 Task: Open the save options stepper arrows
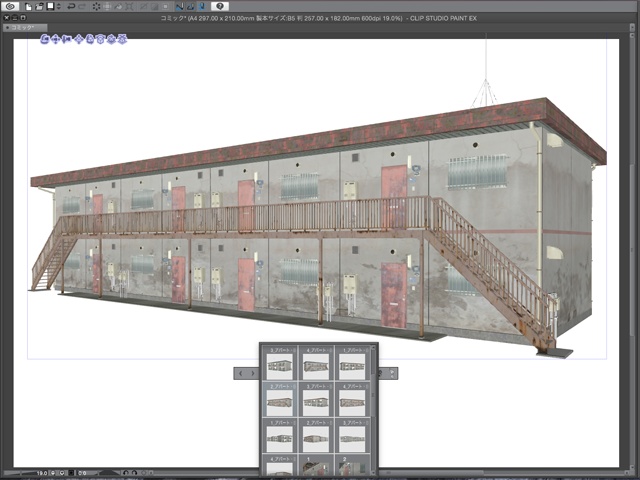click(x=59, y=7)
